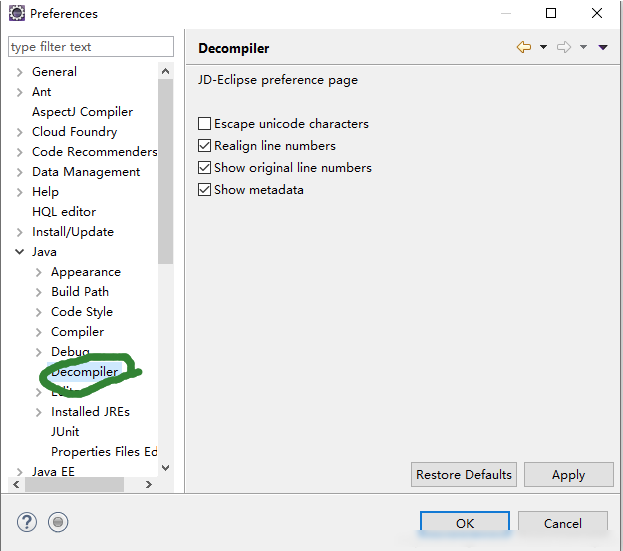Click the Help question mark icon
The width and height of the screenshot is (623, 551).
click(27, 522)
